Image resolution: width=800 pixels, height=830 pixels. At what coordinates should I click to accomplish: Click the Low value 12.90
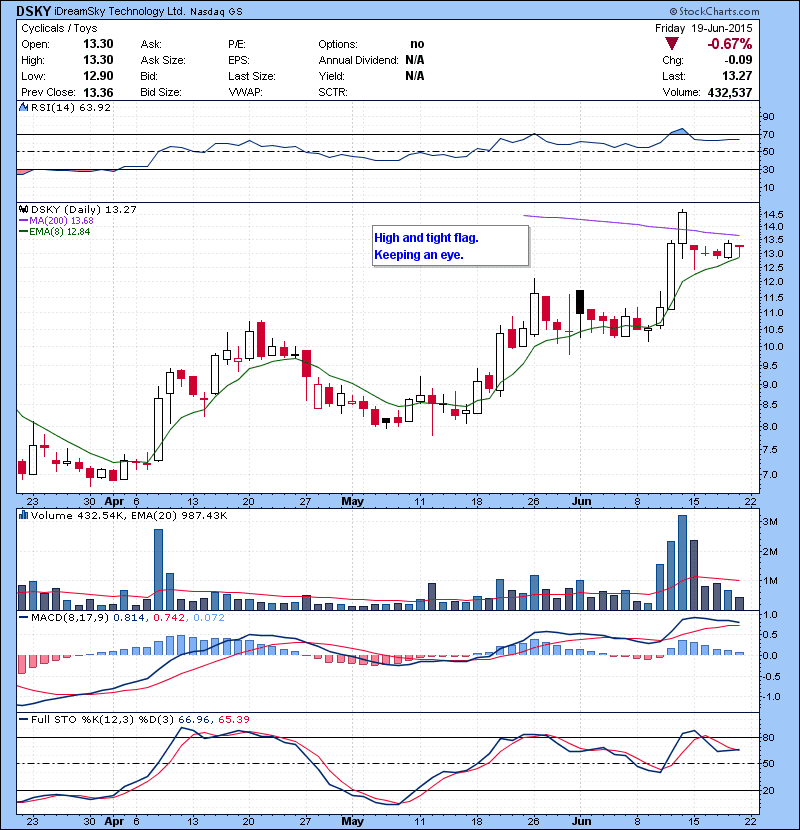[98, 76]
